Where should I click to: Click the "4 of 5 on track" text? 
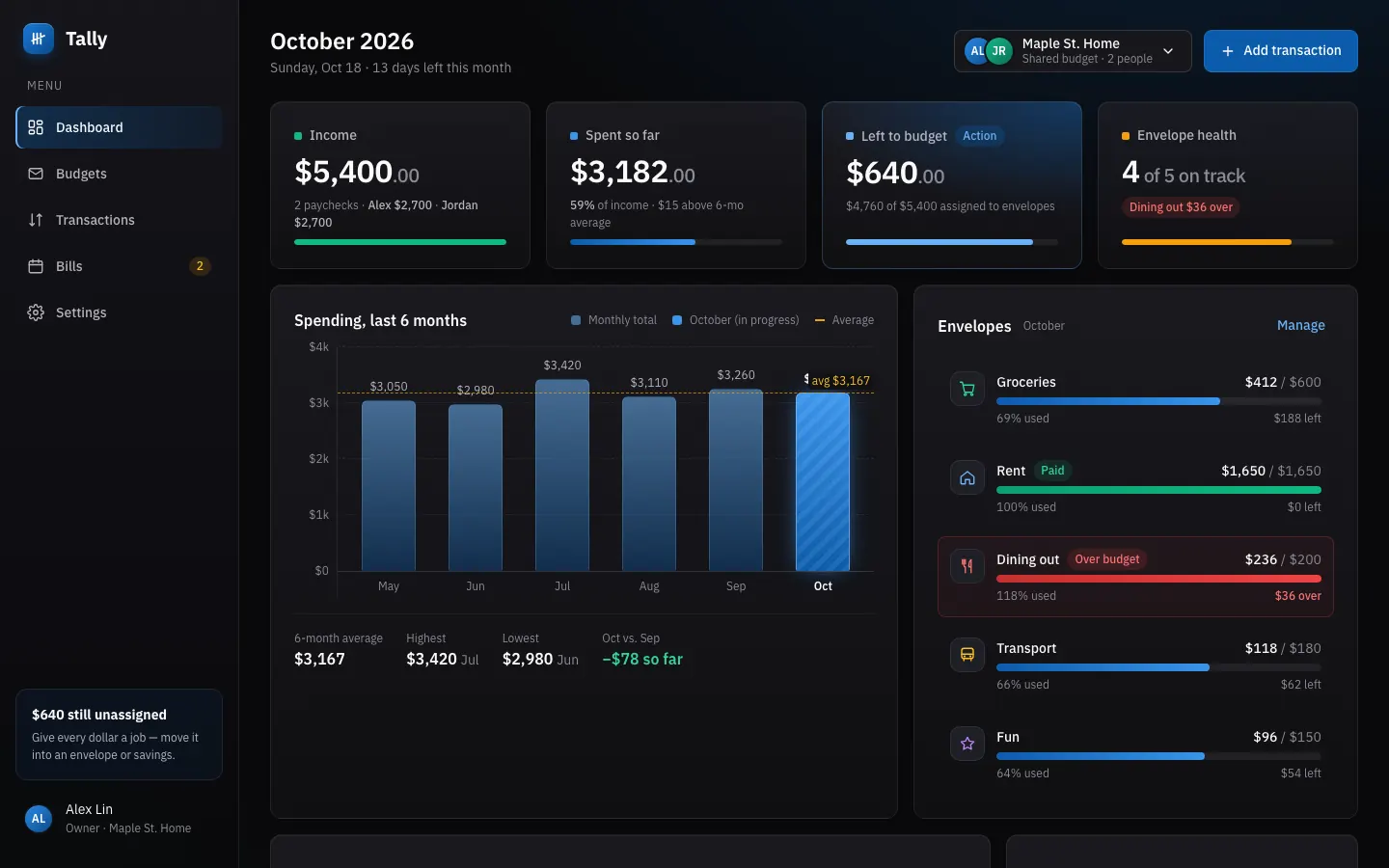coord(1184,174)
